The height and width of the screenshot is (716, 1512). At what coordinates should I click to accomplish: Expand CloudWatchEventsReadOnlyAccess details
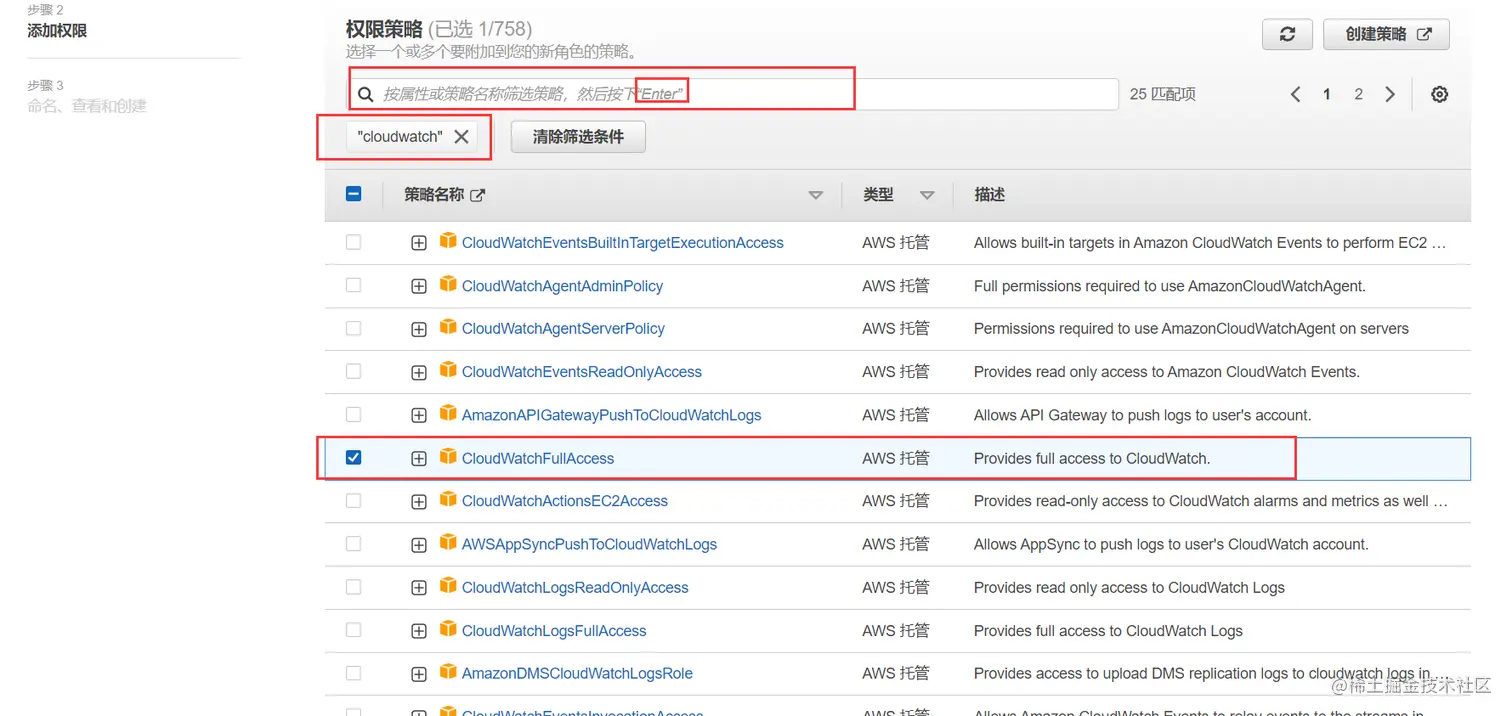pos(419,372)
